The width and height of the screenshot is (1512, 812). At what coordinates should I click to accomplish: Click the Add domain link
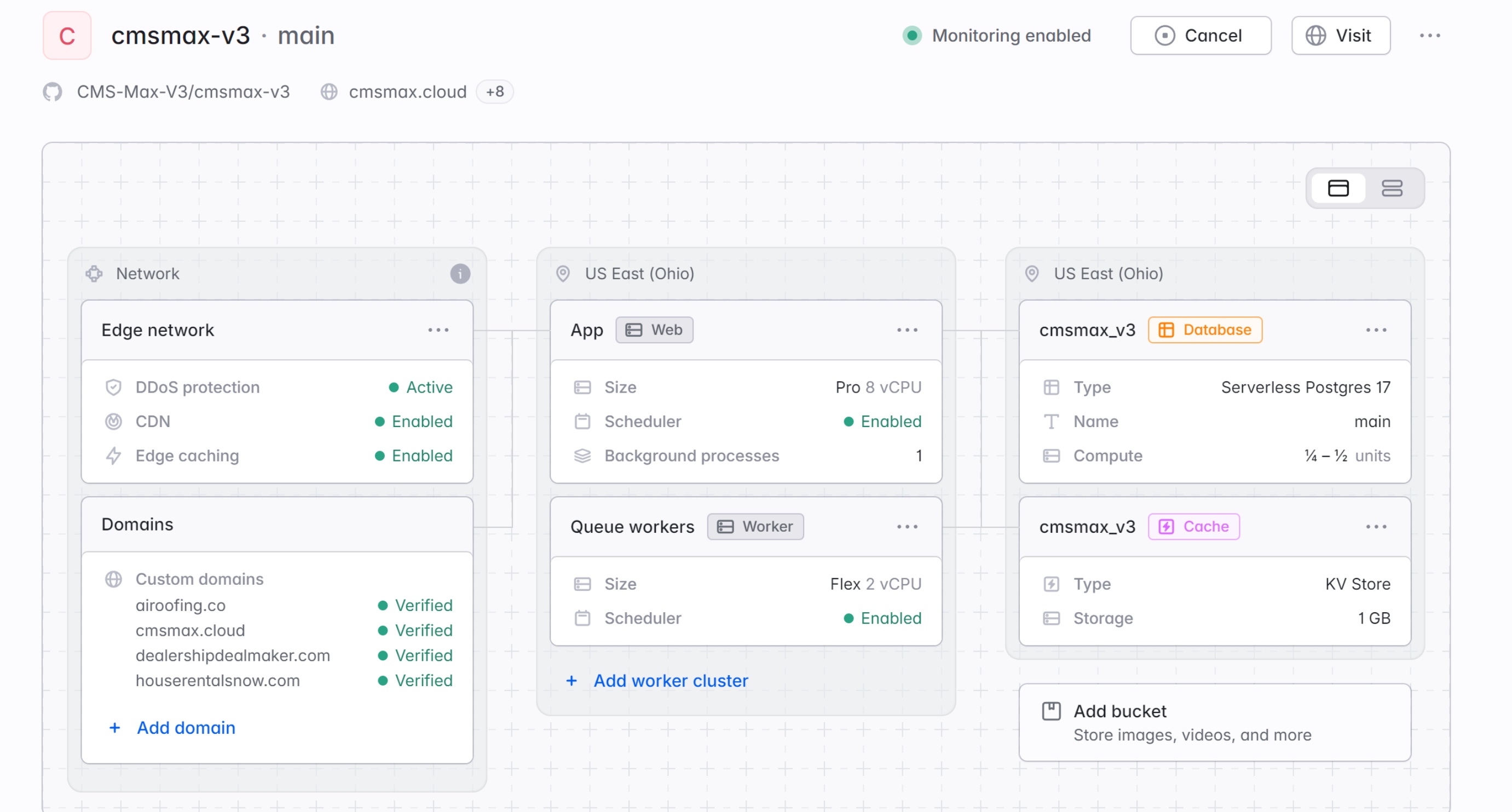click(186, 728)
